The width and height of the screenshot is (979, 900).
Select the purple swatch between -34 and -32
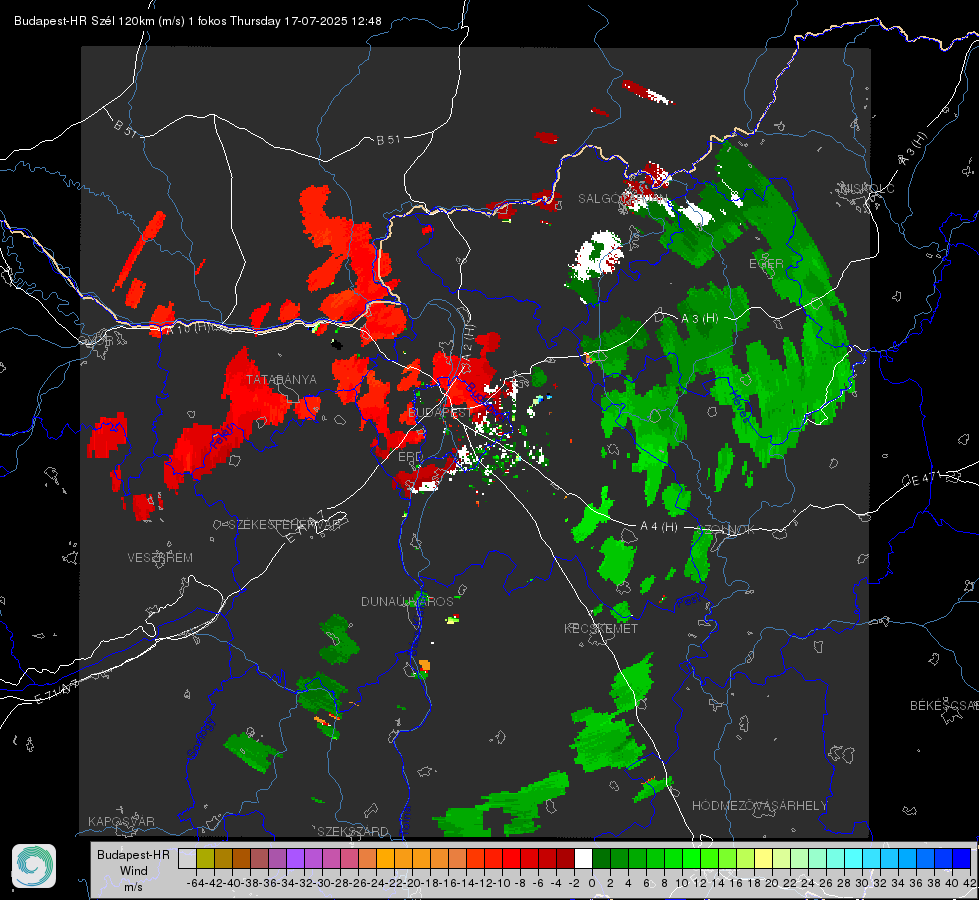[295, 859]
